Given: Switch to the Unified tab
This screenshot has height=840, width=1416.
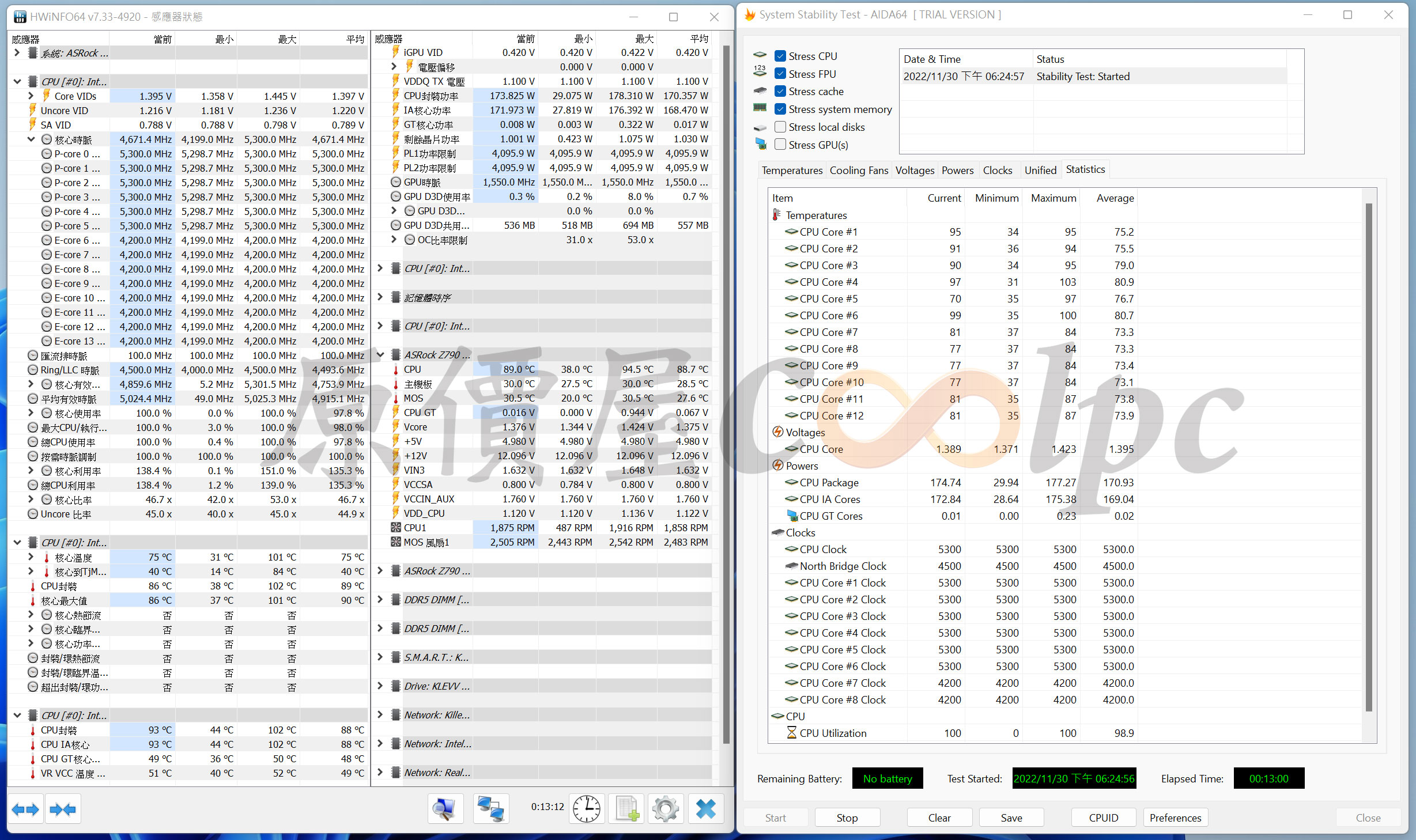Looking at the screenshot, I should tap(1040, 170).
